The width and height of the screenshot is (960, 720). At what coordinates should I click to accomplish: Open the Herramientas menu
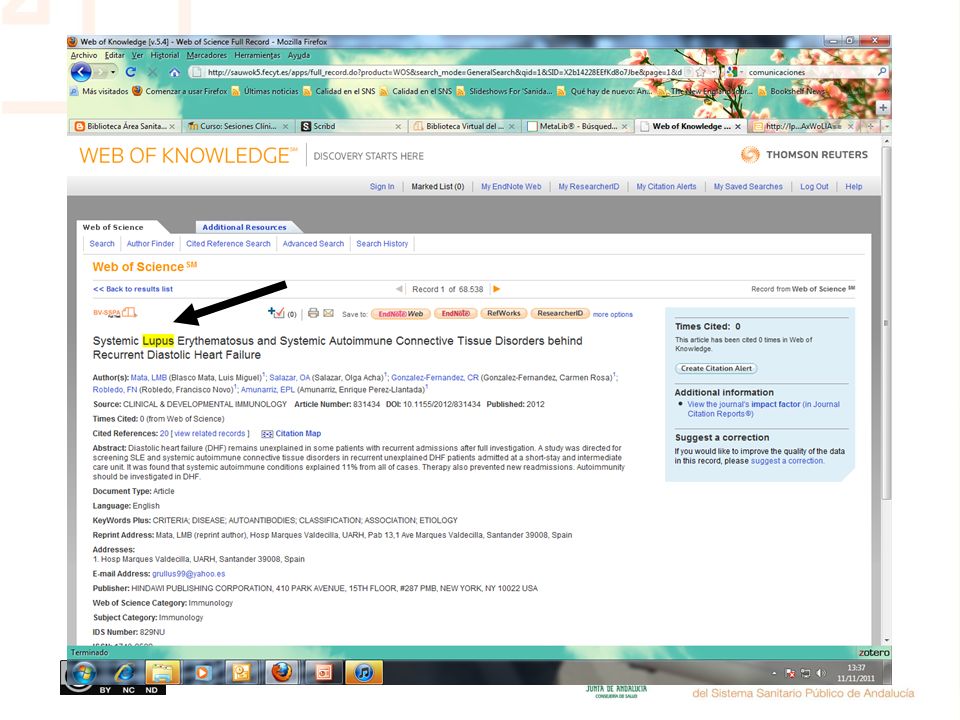(257, 55)
